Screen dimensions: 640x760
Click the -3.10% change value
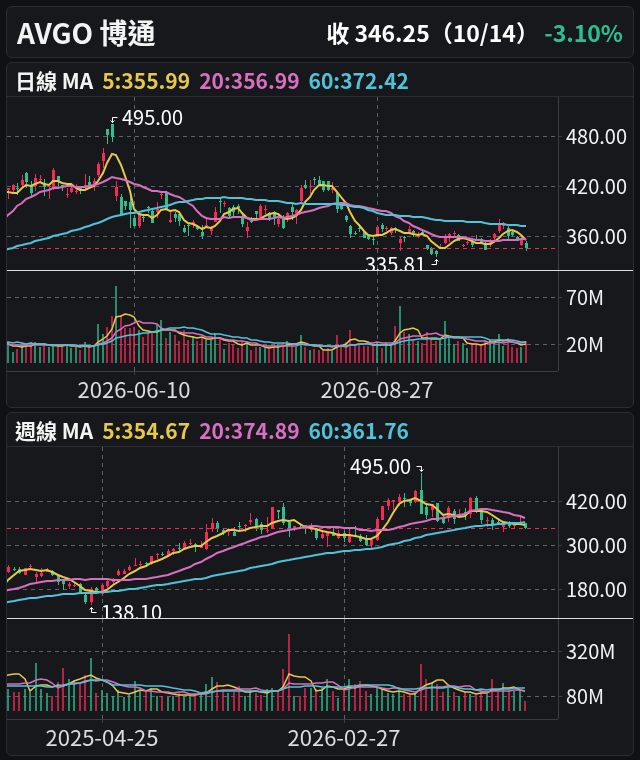pyautogui.click(x=583, y=34)
